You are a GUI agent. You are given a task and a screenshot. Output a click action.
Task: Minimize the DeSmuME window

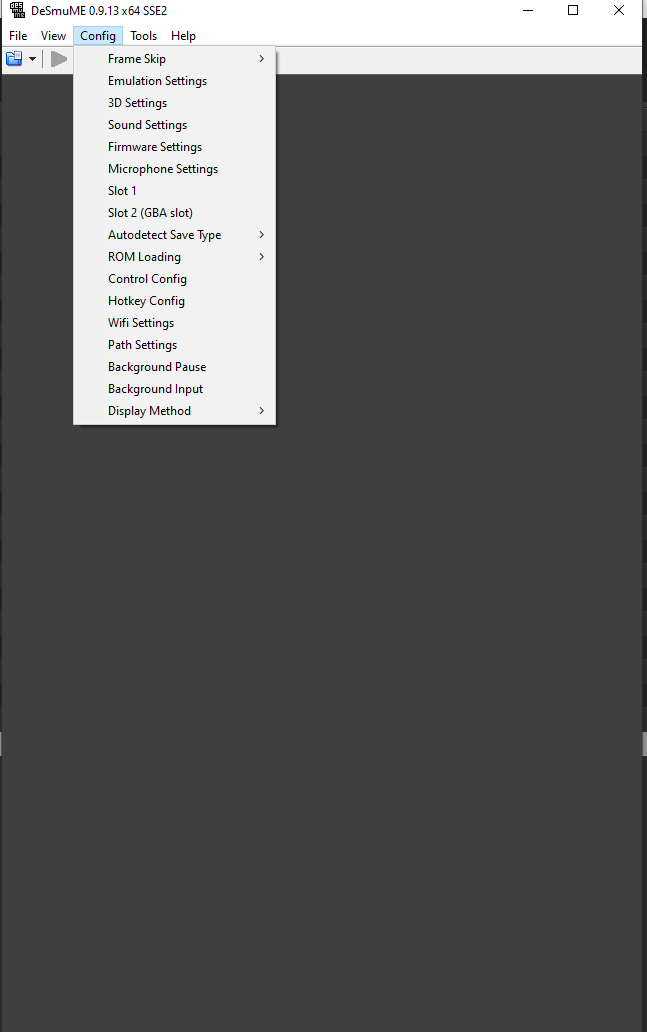pyautogui.click(x=528, y=11)
